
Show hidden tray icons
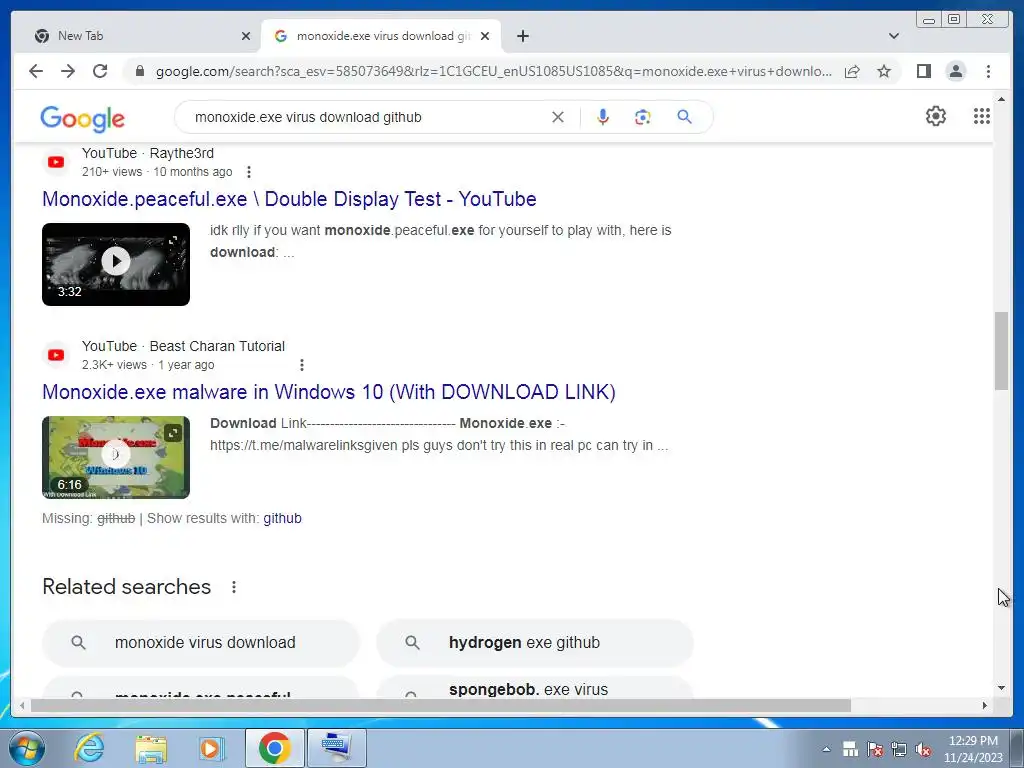point(826,749)
